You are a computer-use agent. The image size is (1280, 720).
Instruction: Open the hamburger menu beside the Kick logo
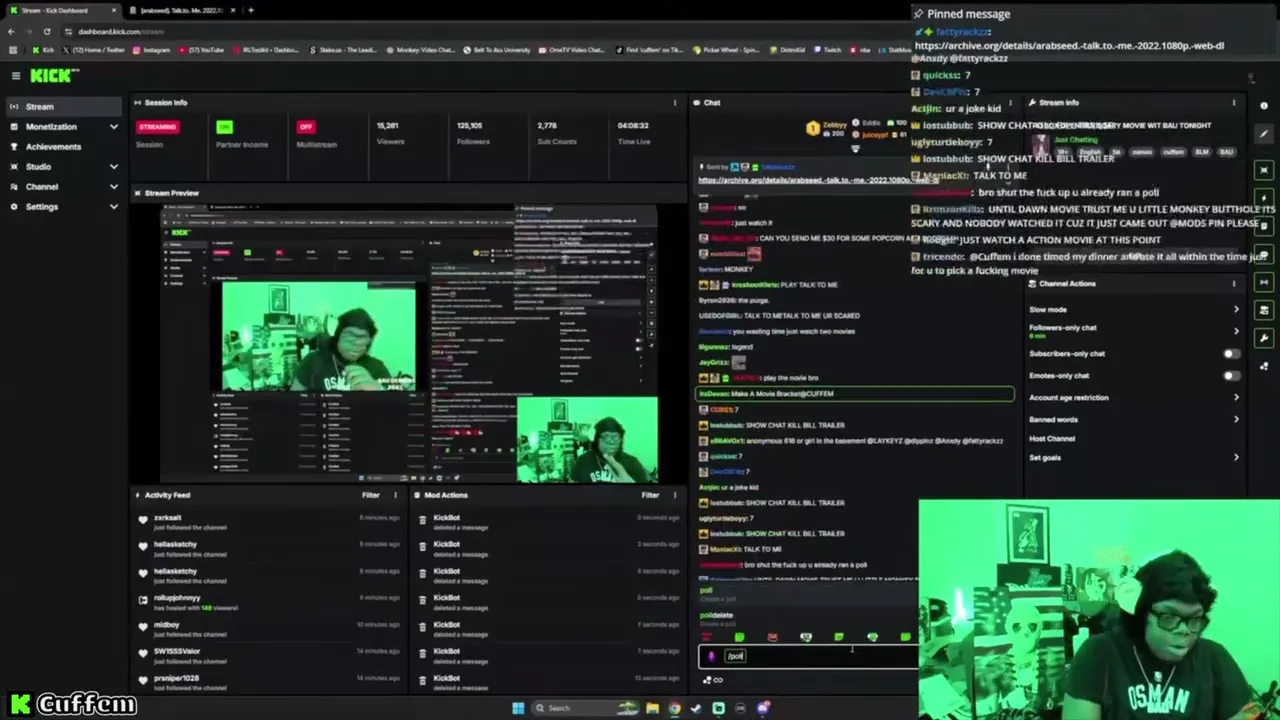tap(15, 76)
